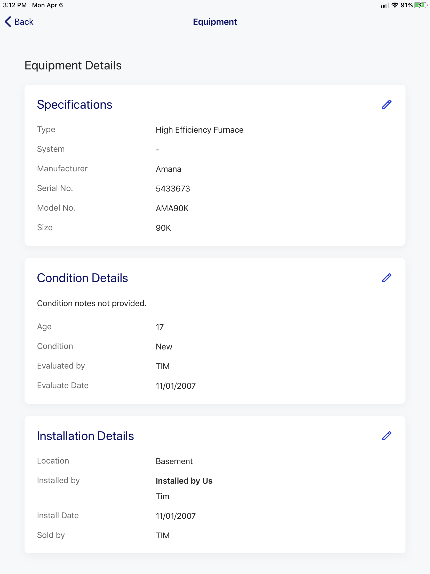This screenshot has width=430, height=574.
Task: Select the Condition Details heading
Action: (x=82, y=278)
